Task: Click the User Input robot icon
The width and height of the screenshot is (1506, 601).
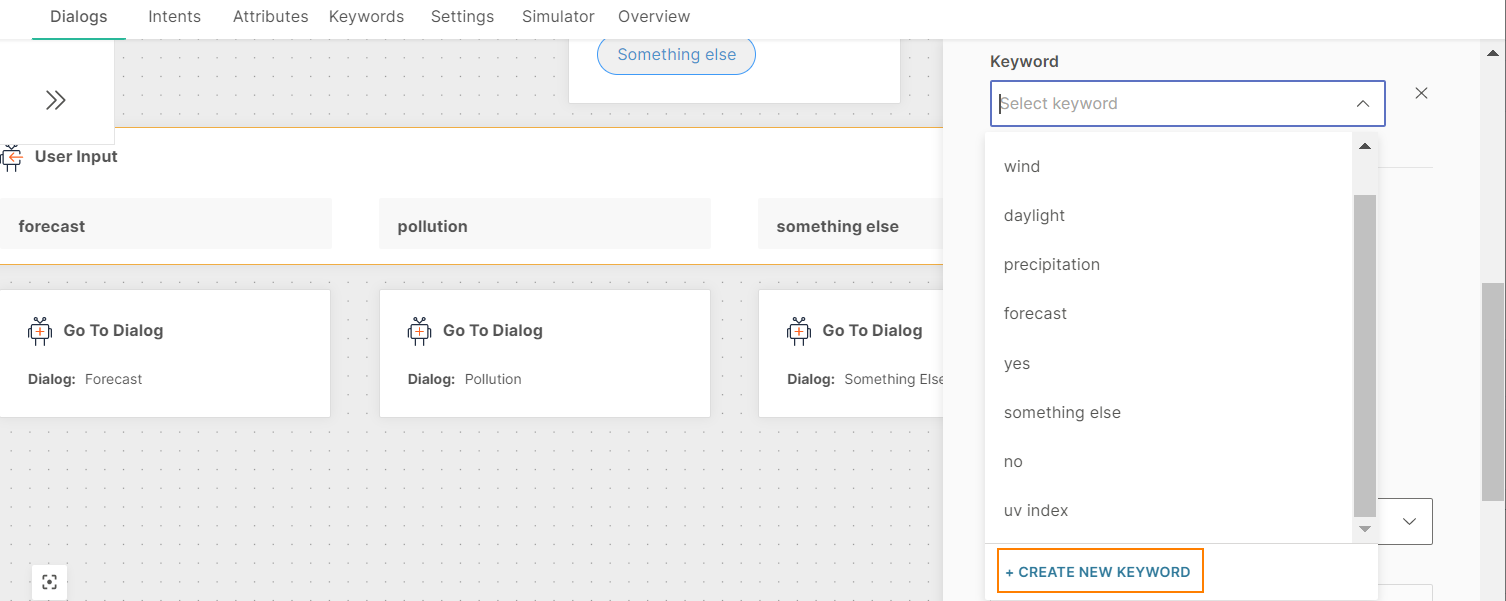Action: [14, 157]
